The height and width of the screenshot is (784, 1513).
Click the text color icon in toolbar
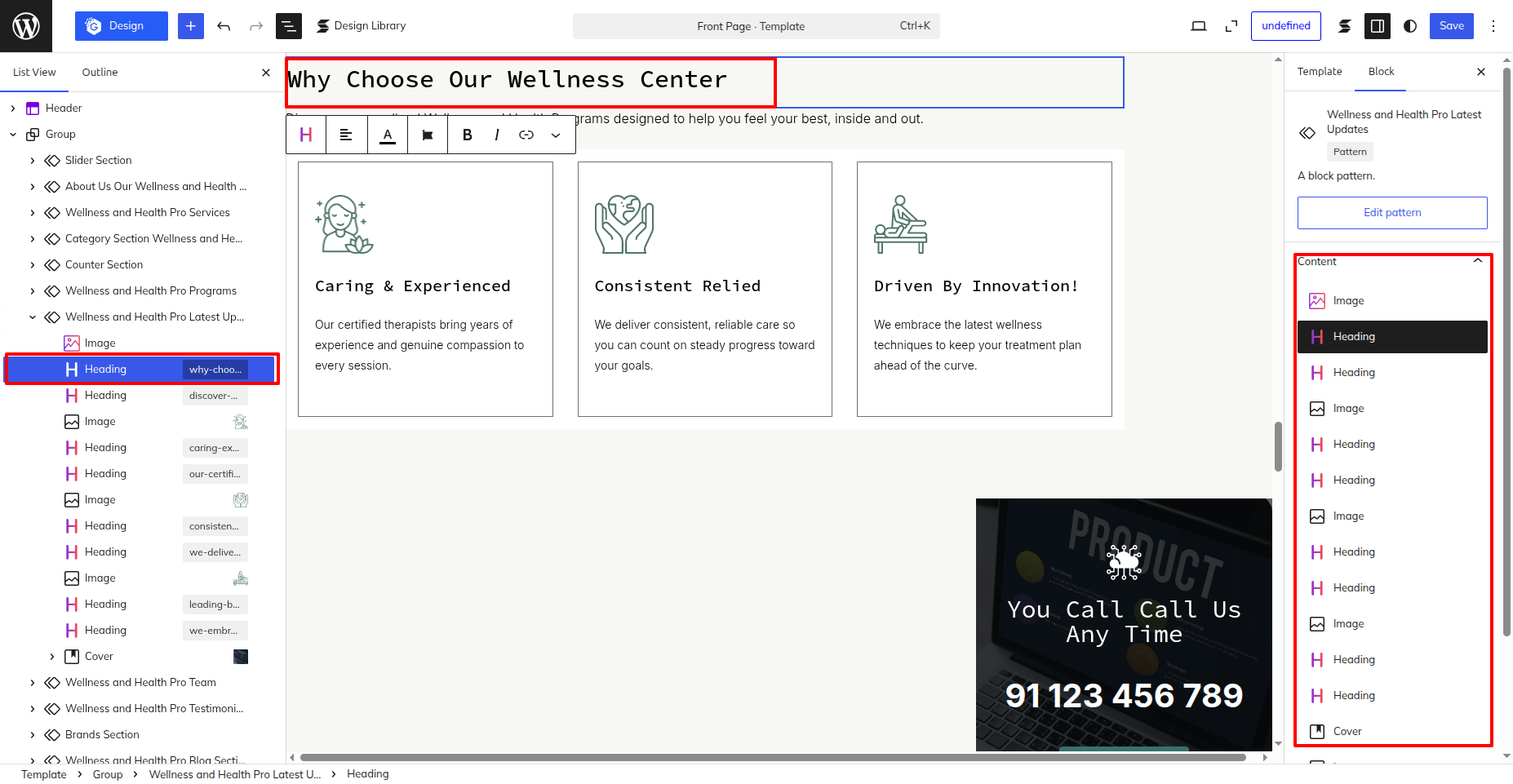[388, 135]
